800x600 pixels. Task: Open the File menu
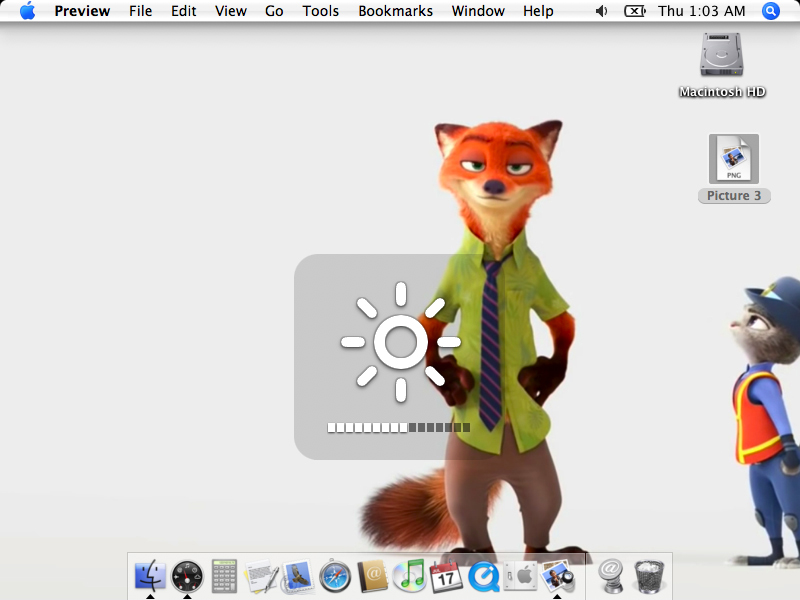(140, 11)
